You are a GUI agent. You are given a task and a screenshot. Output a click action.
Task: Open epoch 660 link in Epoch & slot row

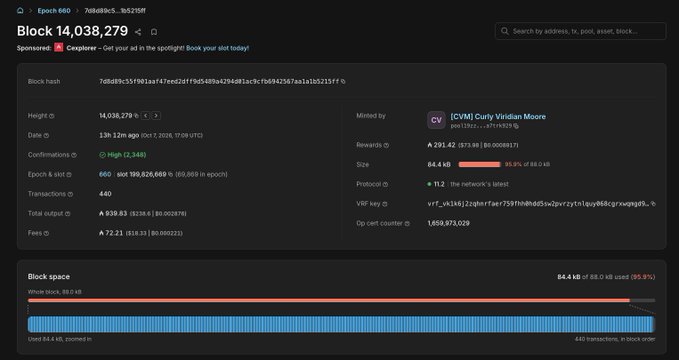[x=105, y=174]
